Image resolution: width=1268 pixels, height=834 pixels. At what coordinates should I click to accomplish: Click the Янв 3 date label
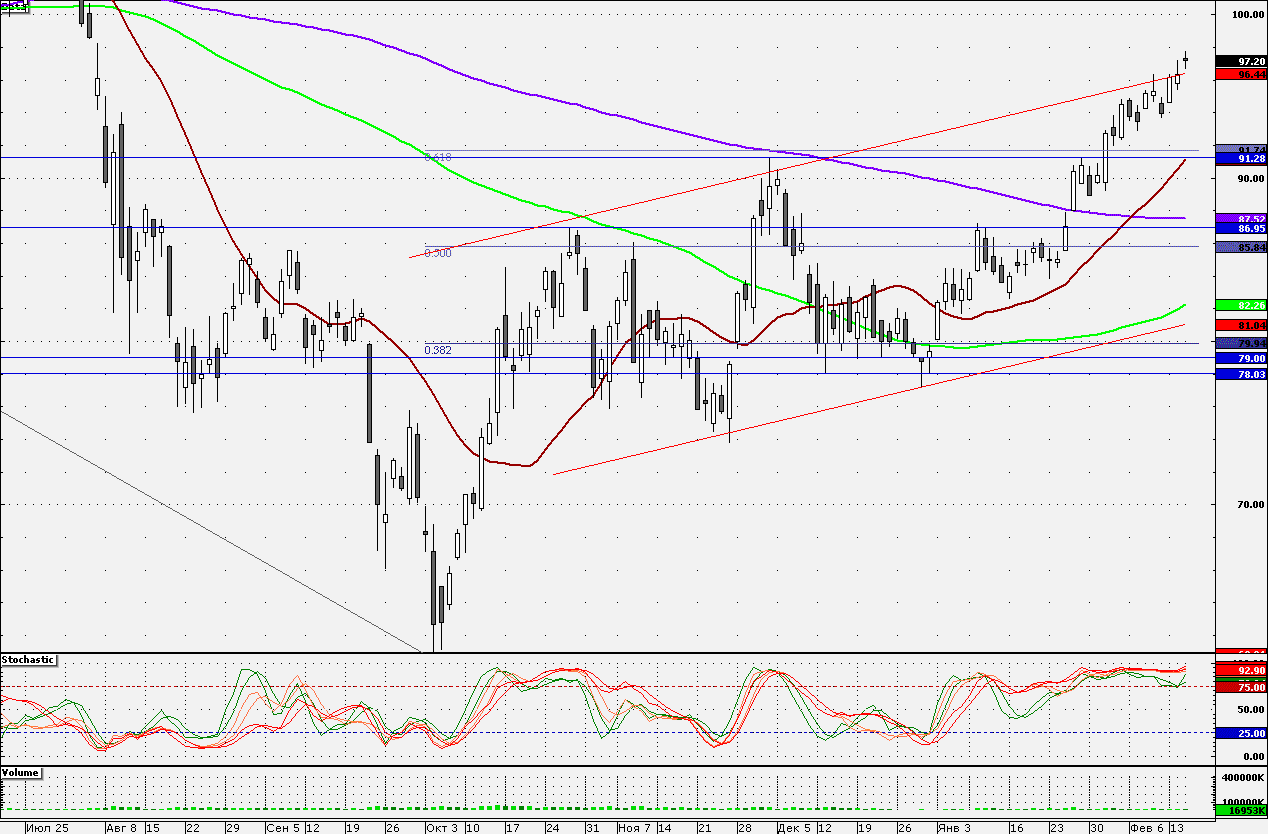pyautogui.click(x=954, y=828)
